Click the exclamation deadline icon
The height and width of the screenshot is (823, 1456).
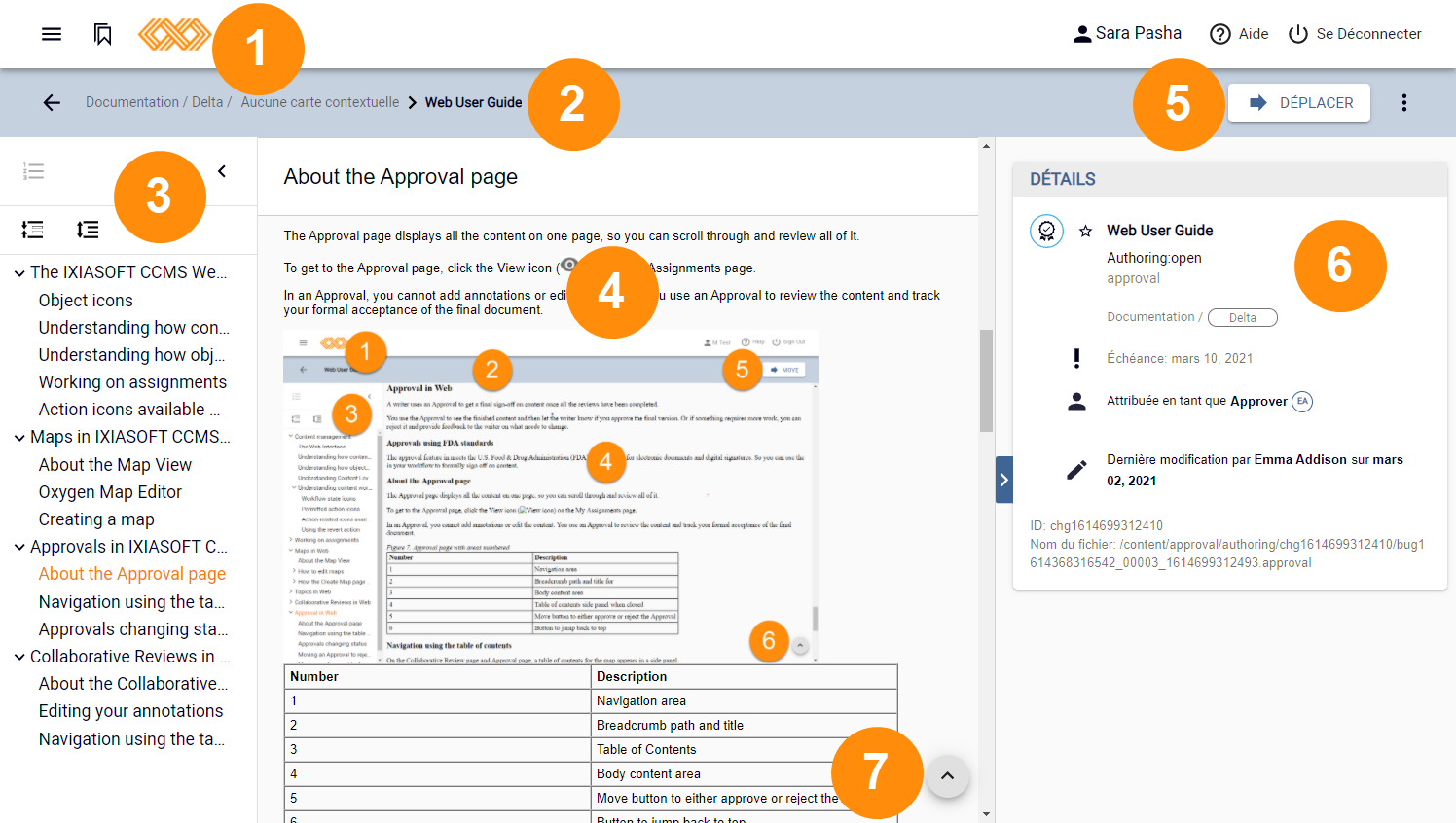tap(1076, 358)
